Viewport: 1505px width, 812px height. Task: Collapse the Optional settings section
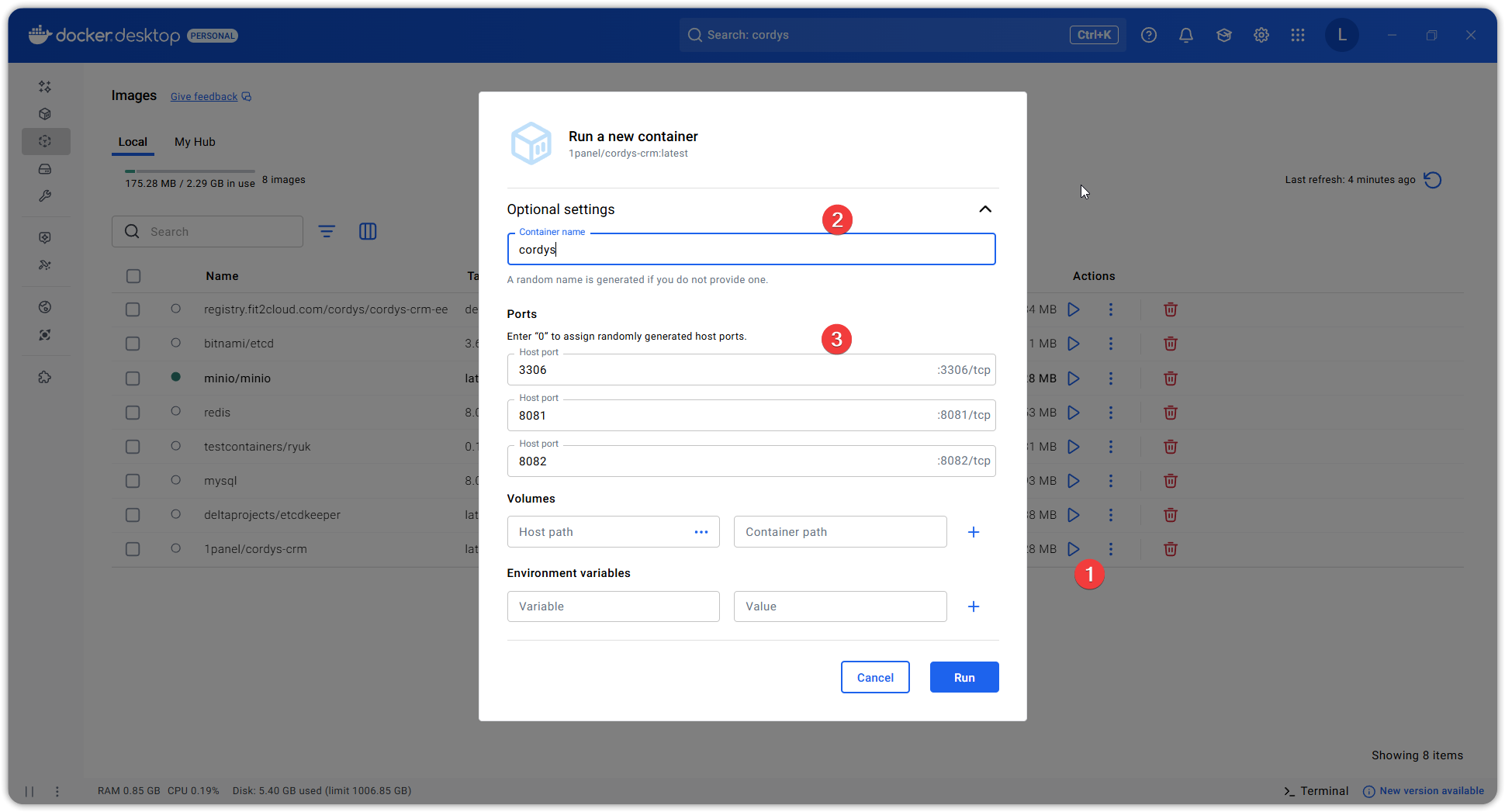click(x=984, y=209)
